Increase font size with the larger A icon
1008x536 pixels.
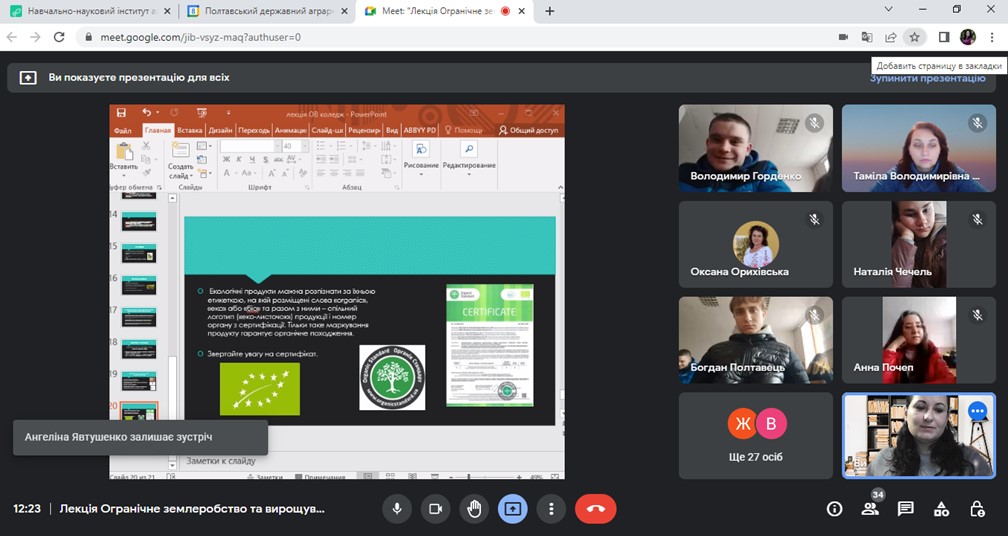[271, 173]
